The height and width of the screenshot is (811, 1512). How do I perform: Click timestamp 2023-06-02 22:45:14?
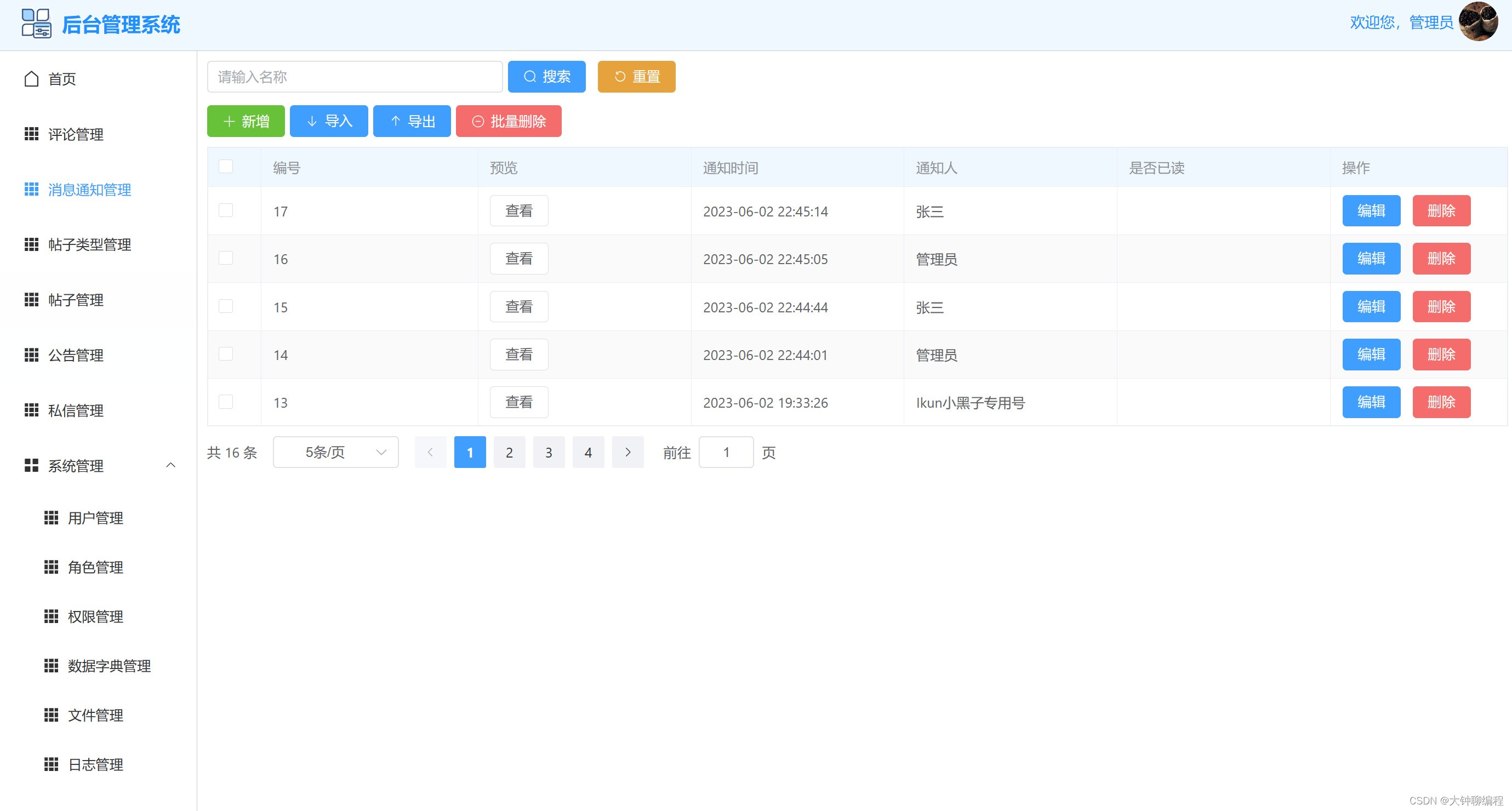[766, 212]
